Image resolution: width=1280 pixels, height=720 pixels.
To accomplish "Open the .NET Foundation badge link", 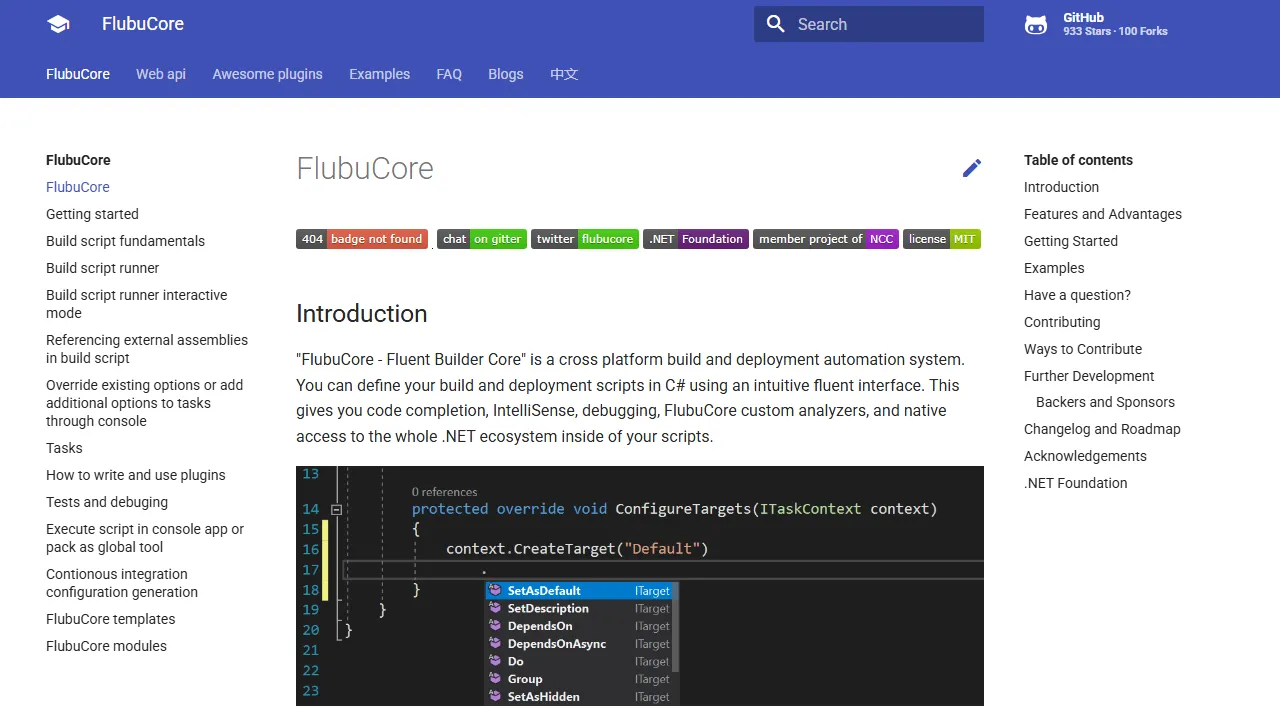I will 695,239.
